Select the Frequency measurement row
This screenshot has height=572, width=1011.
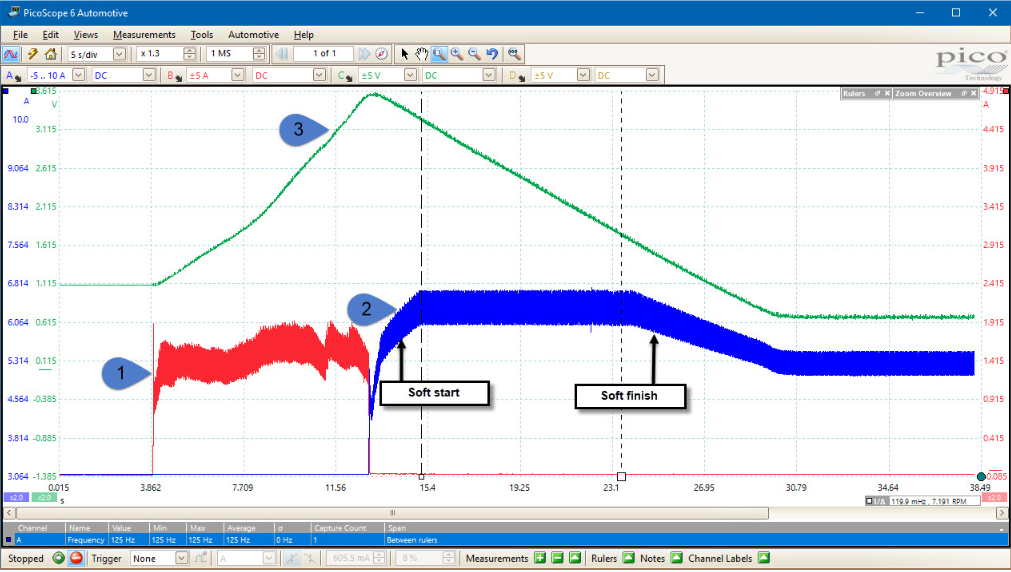(x=506, y=540)
